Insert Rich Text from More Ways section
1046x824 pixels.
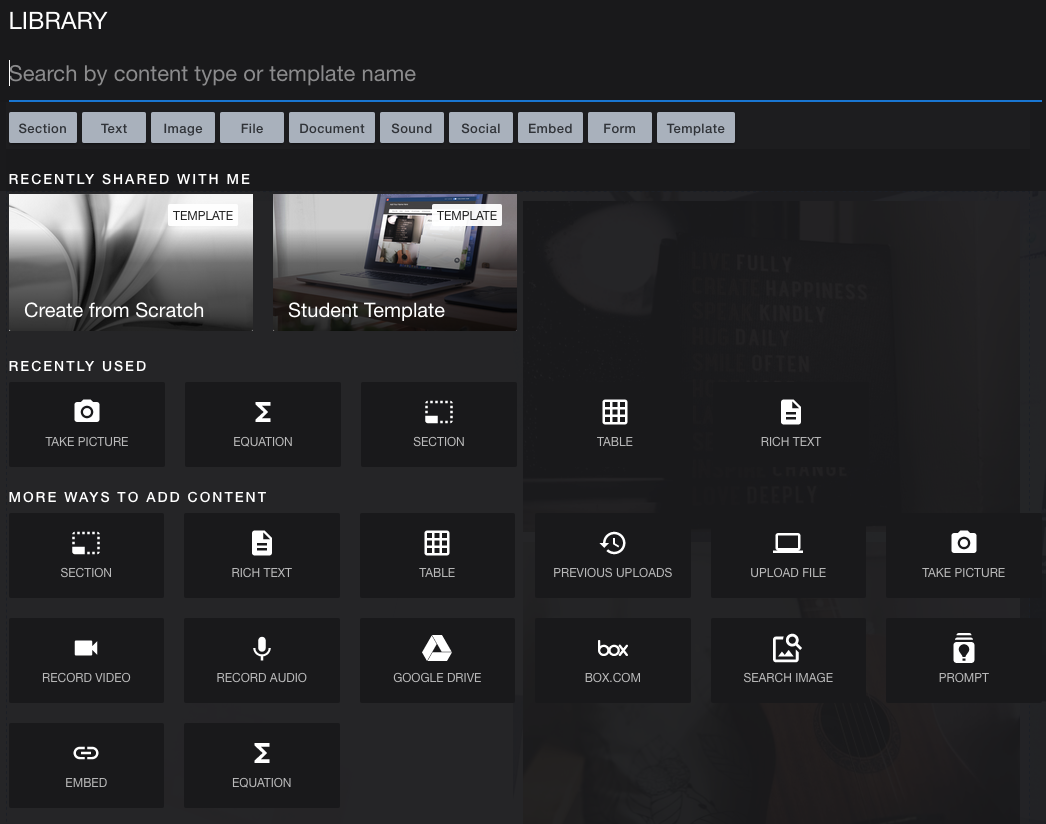tap(262, 555)
